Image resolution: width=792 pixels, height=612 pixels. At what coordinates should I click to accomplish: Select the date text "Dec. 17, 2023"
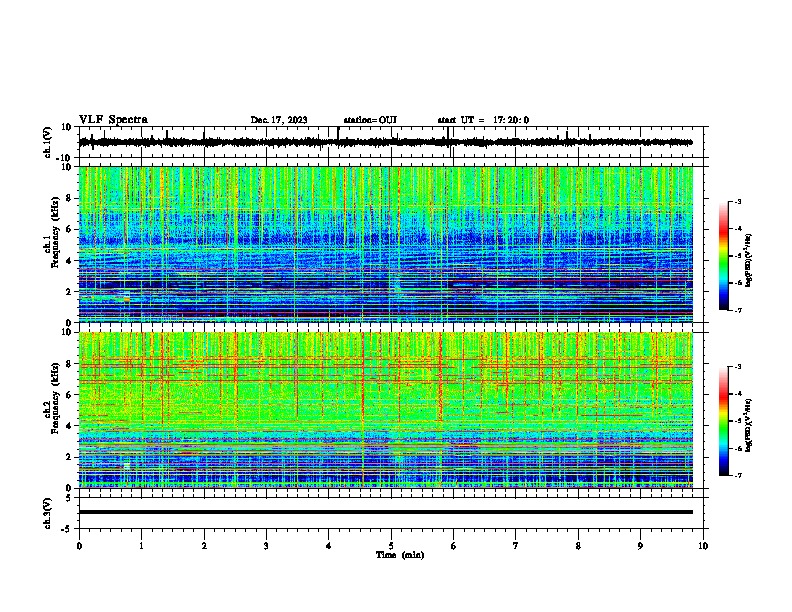279,120
